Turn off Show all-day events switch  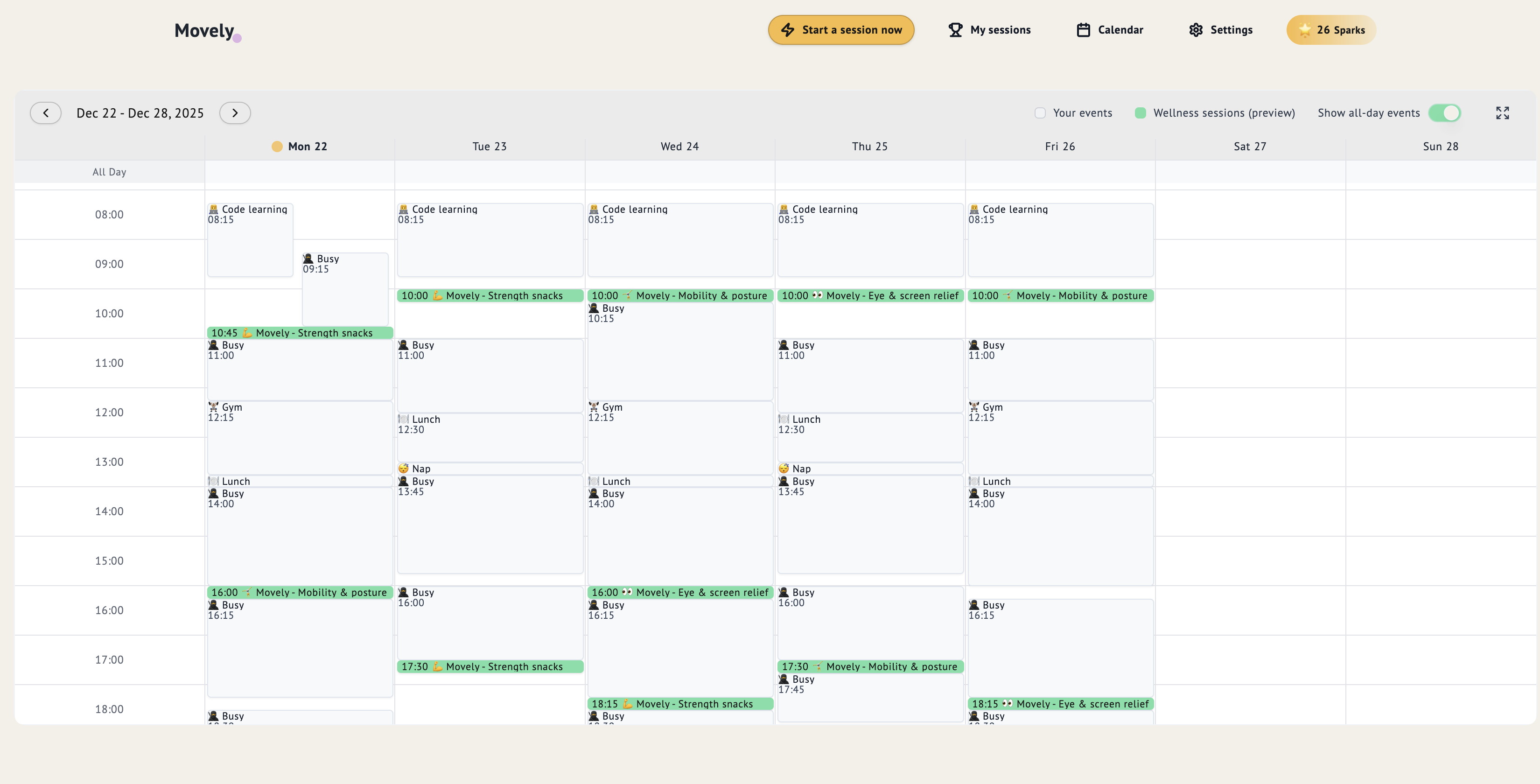tap(1444, 113)
